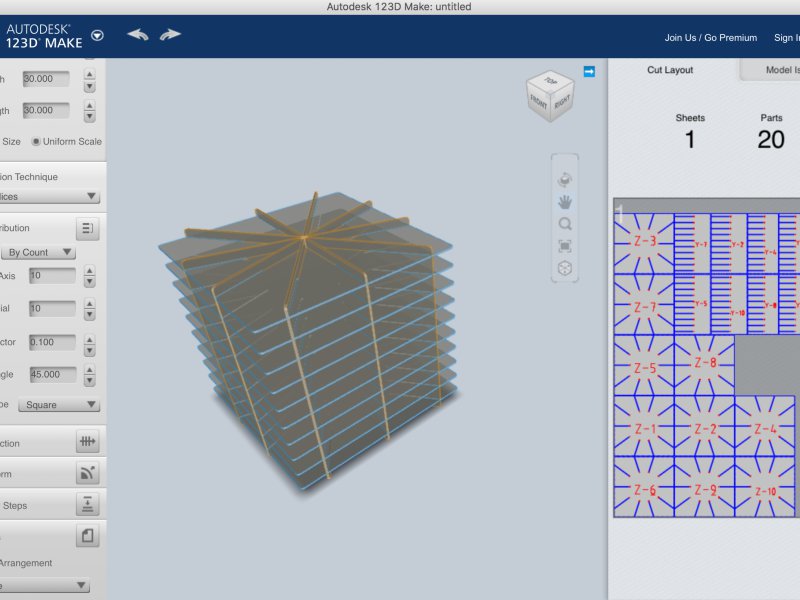Toggle perspective view with the cube icon
This screenshot has height=600, width=800.
565,268
